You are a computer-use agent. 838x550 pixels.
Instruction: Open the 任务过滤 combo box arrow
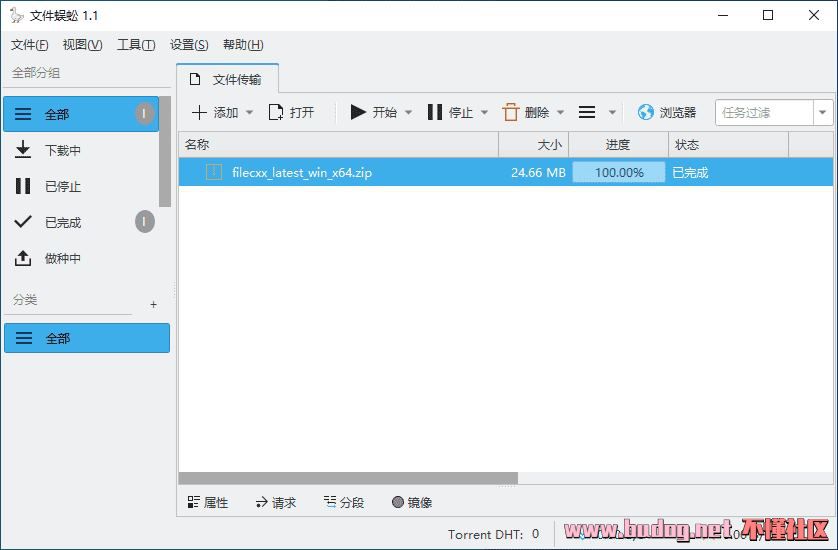coord(823,113)
